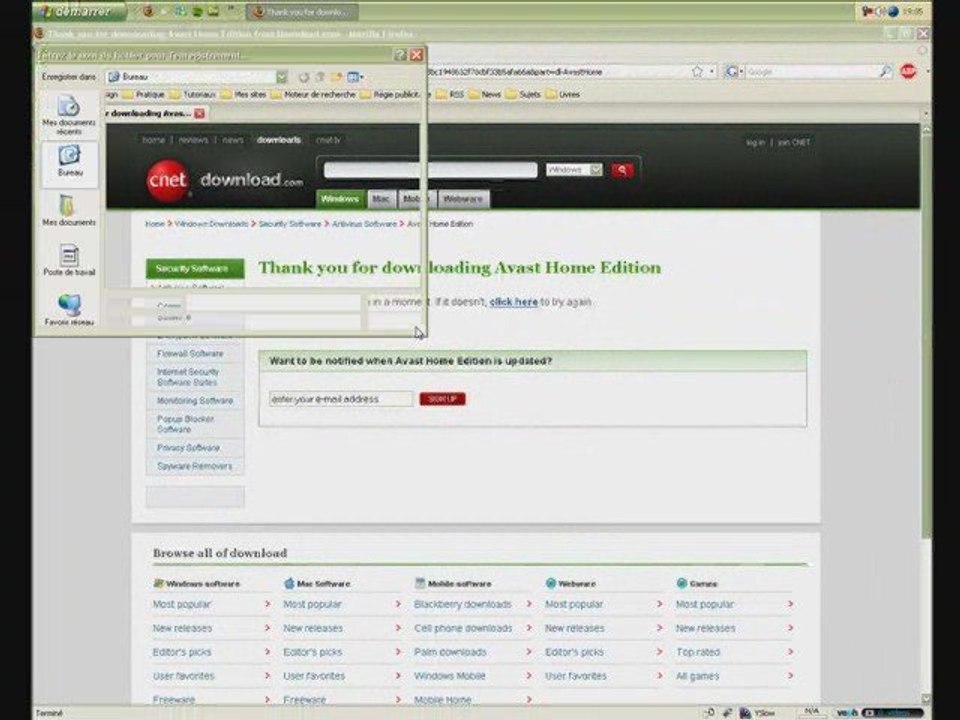The height and width of the screenshot is (720, 960).
Task: Open the RSS bookmarks folder
Action: 450,94
